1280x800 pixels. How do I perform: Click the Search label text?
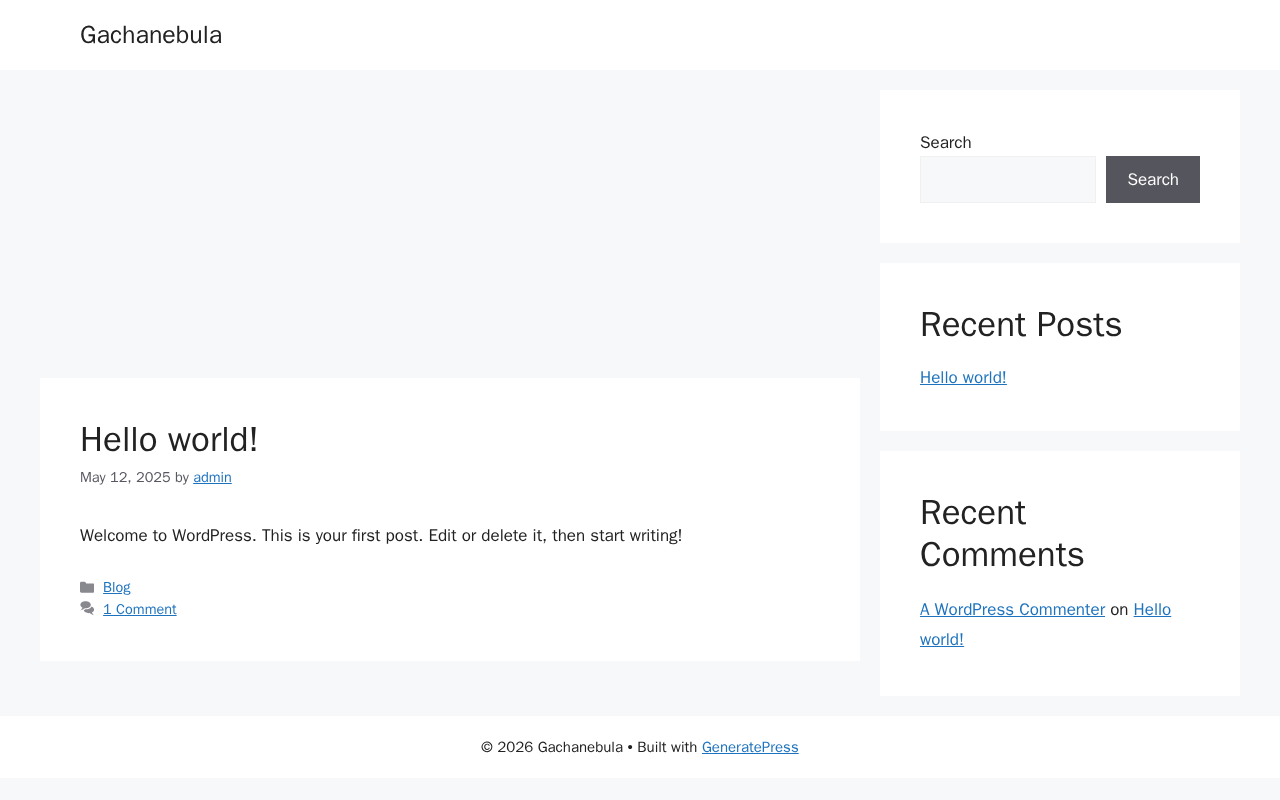point(945,143)
